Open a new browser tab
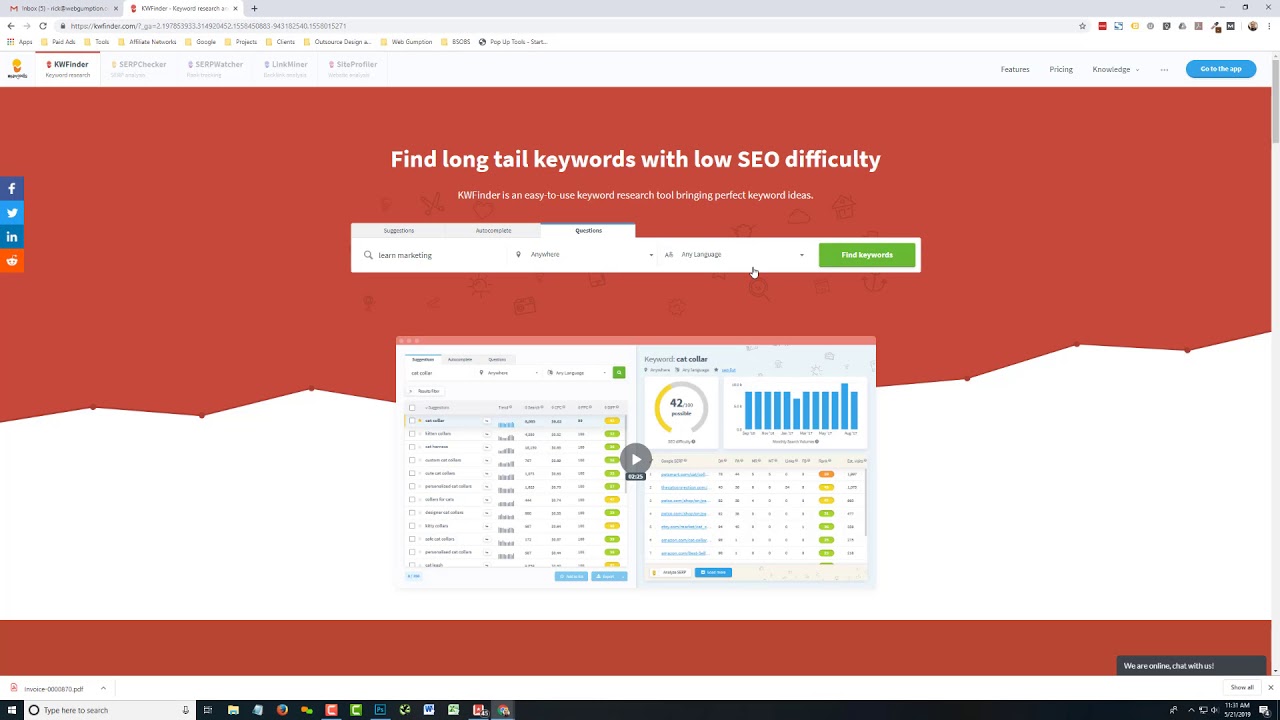Screen dimensions: 1280x720 coord(254,8)
